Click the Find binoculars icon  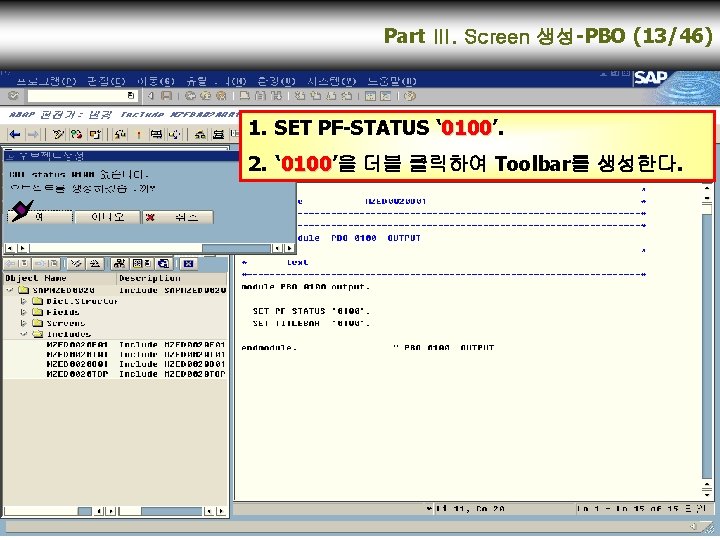pos(260,96)
